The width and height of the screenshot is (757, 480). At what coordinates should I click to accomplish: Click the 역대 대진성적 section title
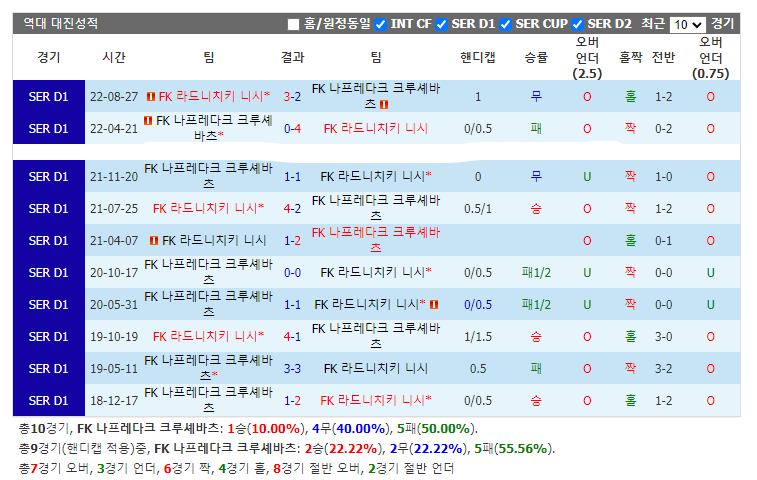(x=60, y=24)
